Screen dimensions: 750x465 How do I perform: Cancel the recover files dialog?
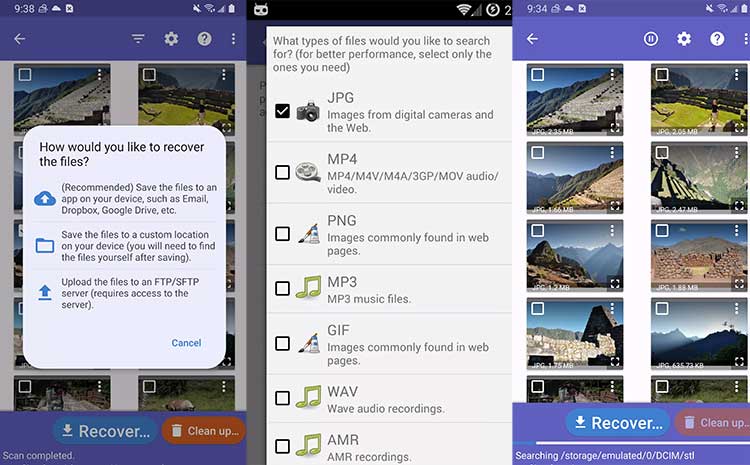click(x=186, y=343)
